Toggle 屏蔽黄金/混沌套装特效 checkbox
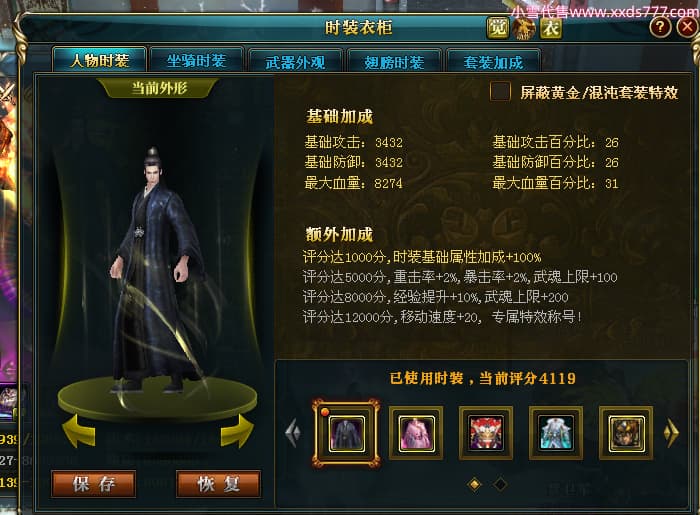700x515 pixels. [500, 91]
